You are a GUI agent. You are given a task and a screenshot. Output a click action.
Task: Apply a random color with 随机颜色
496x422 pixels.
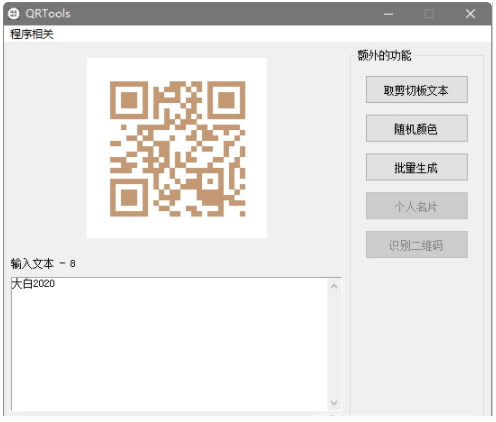[417, 128]
